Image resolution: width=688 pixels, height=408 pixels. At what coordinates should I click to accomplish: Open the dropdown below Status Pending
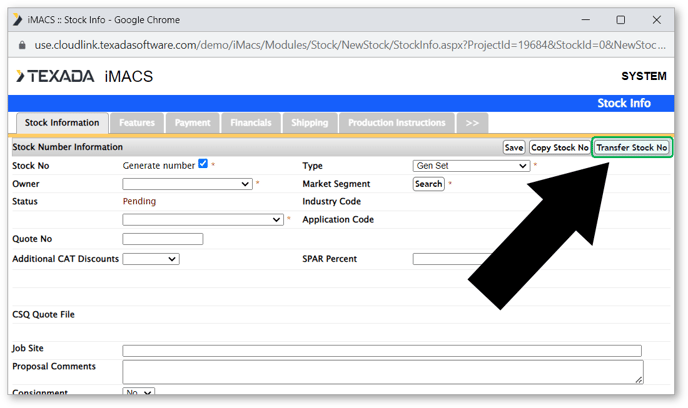203,220
